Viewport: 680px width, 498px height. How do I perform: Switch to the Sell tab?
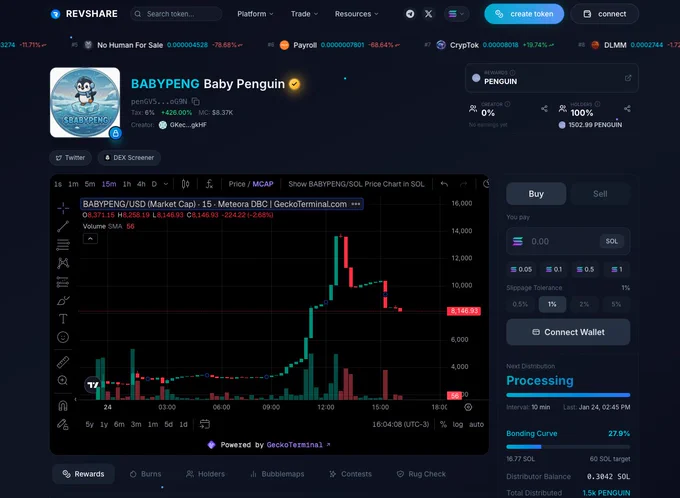tap(600, 194)
